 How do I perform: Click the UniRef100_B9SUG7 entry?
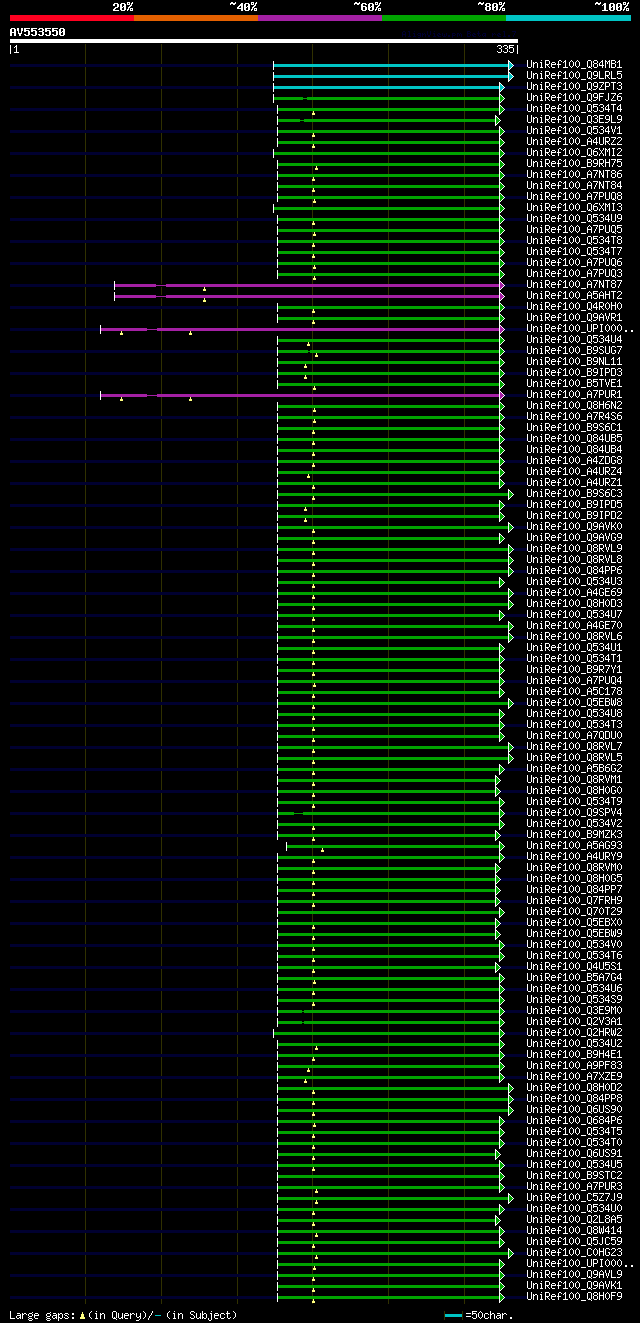coord(574,351)
